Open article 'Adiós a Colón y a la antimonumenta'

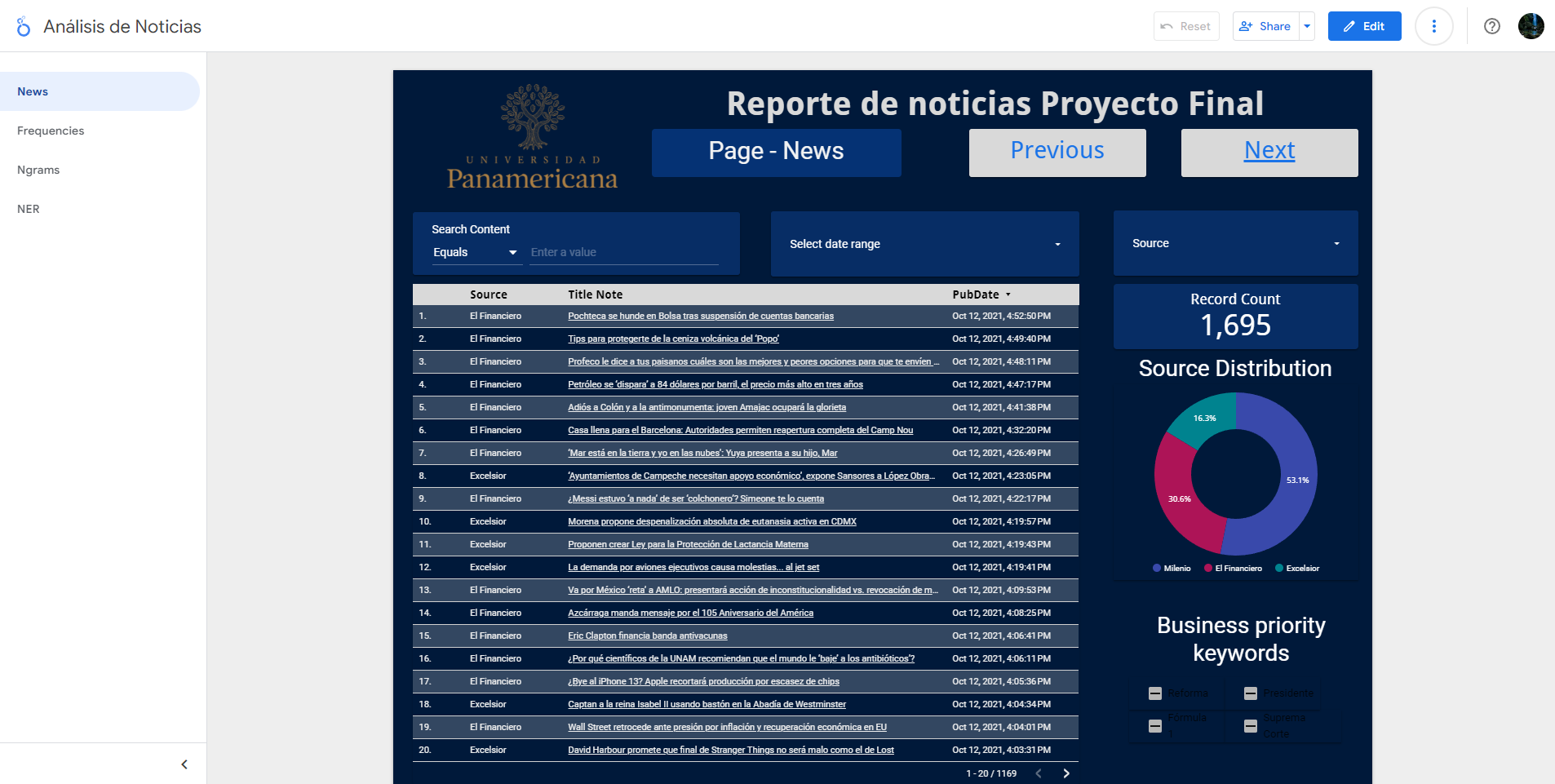pyautogui.click(x=707, y=407)
